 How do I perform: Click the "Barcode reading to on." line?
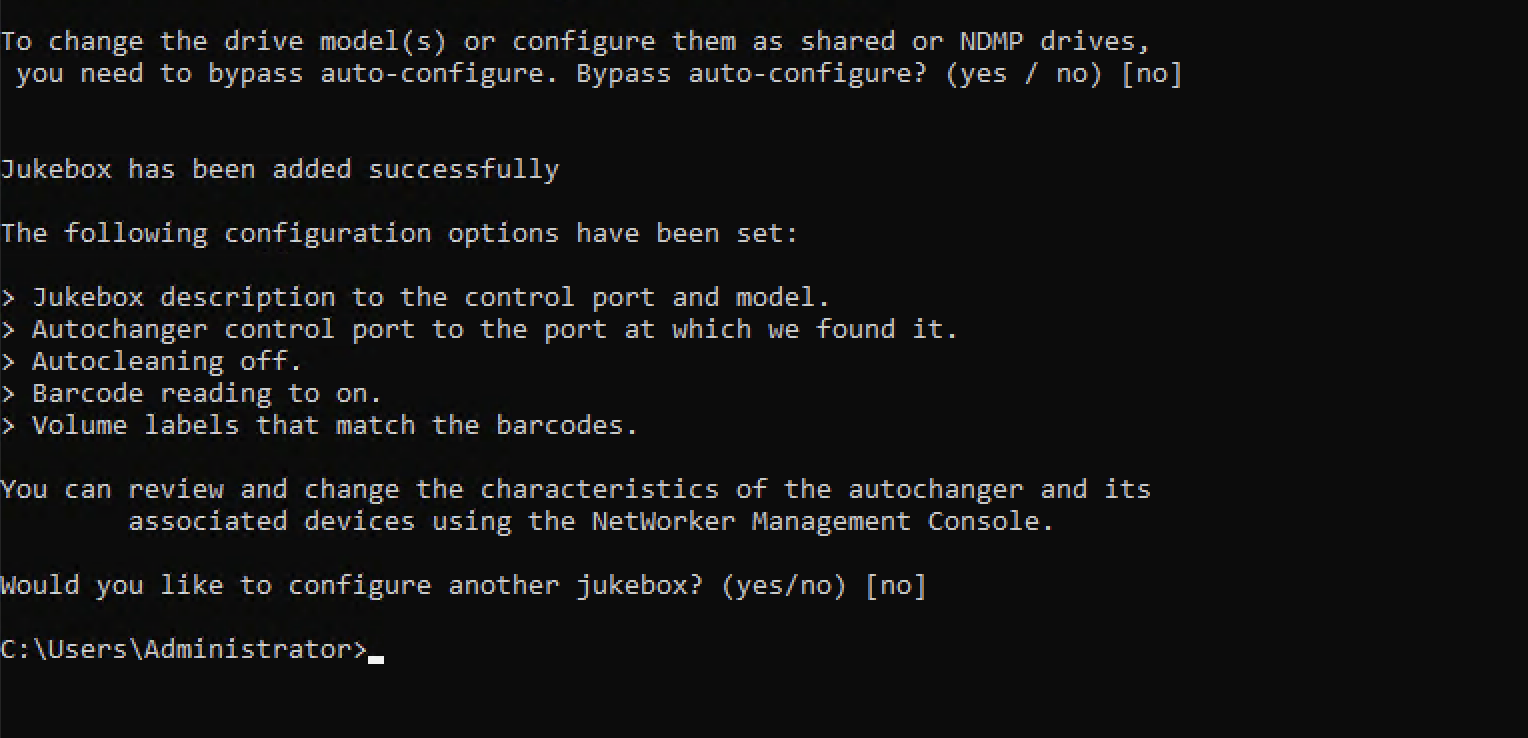point(206,393)
